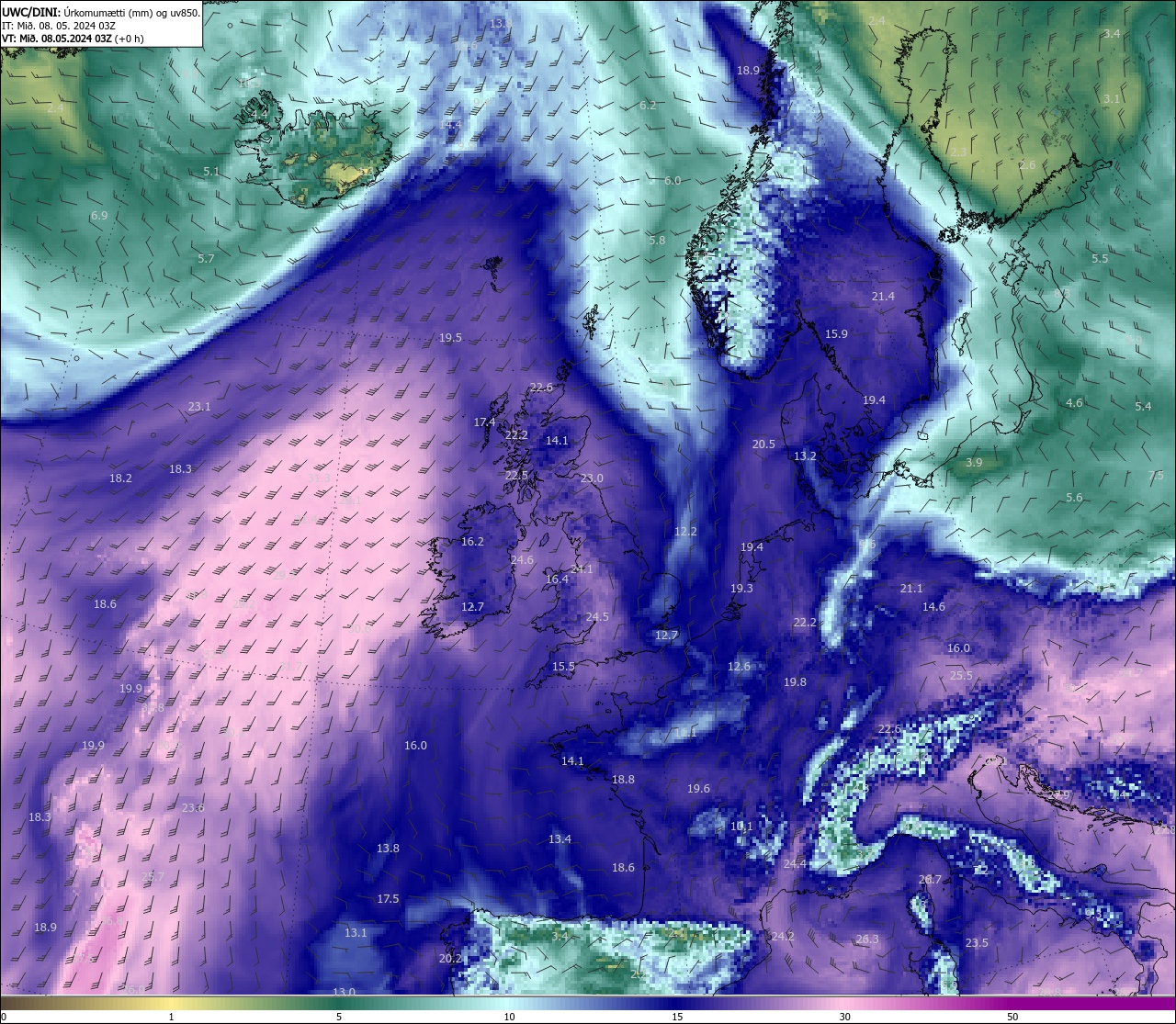Click the VT valid time line in the header

73,39
